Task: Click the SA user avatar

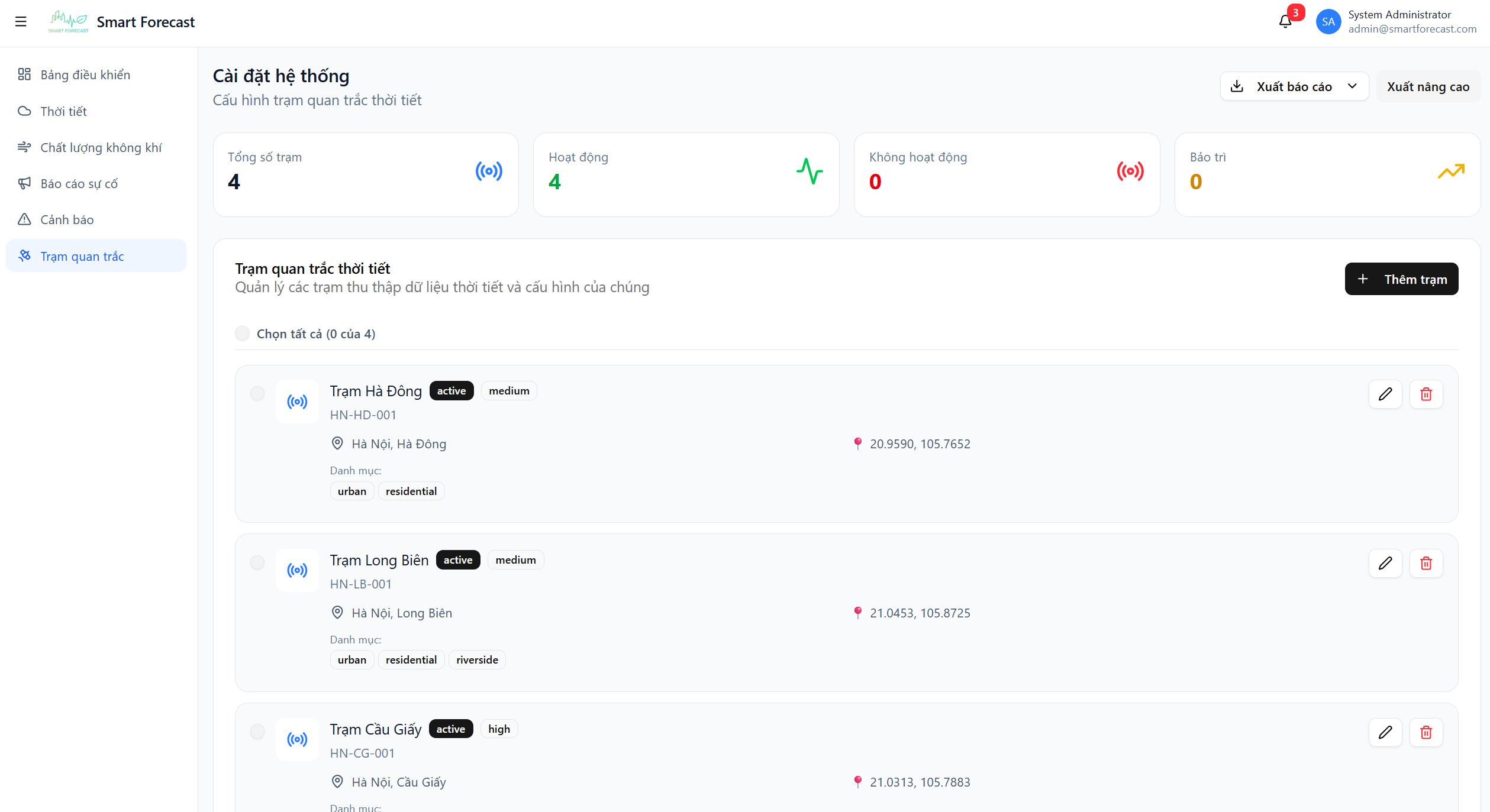Action: click(1328, 22)
